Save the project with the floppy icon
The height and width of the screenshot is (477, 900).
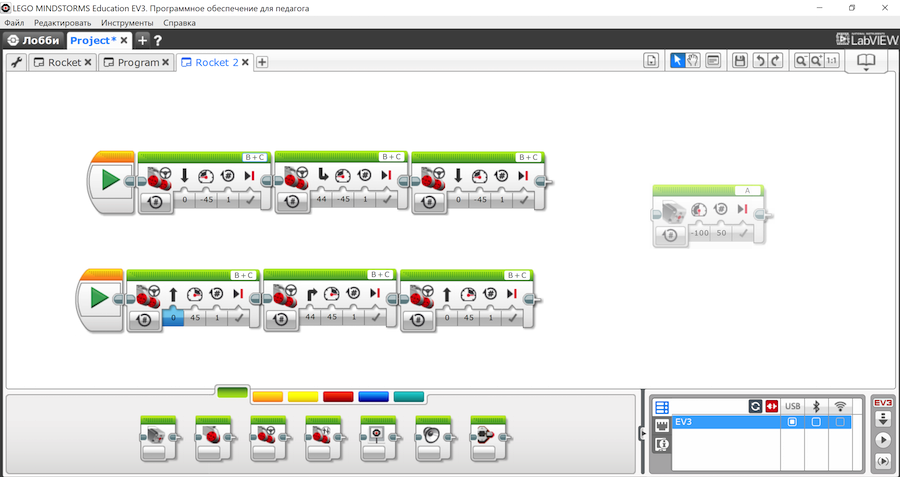(740, 60)
